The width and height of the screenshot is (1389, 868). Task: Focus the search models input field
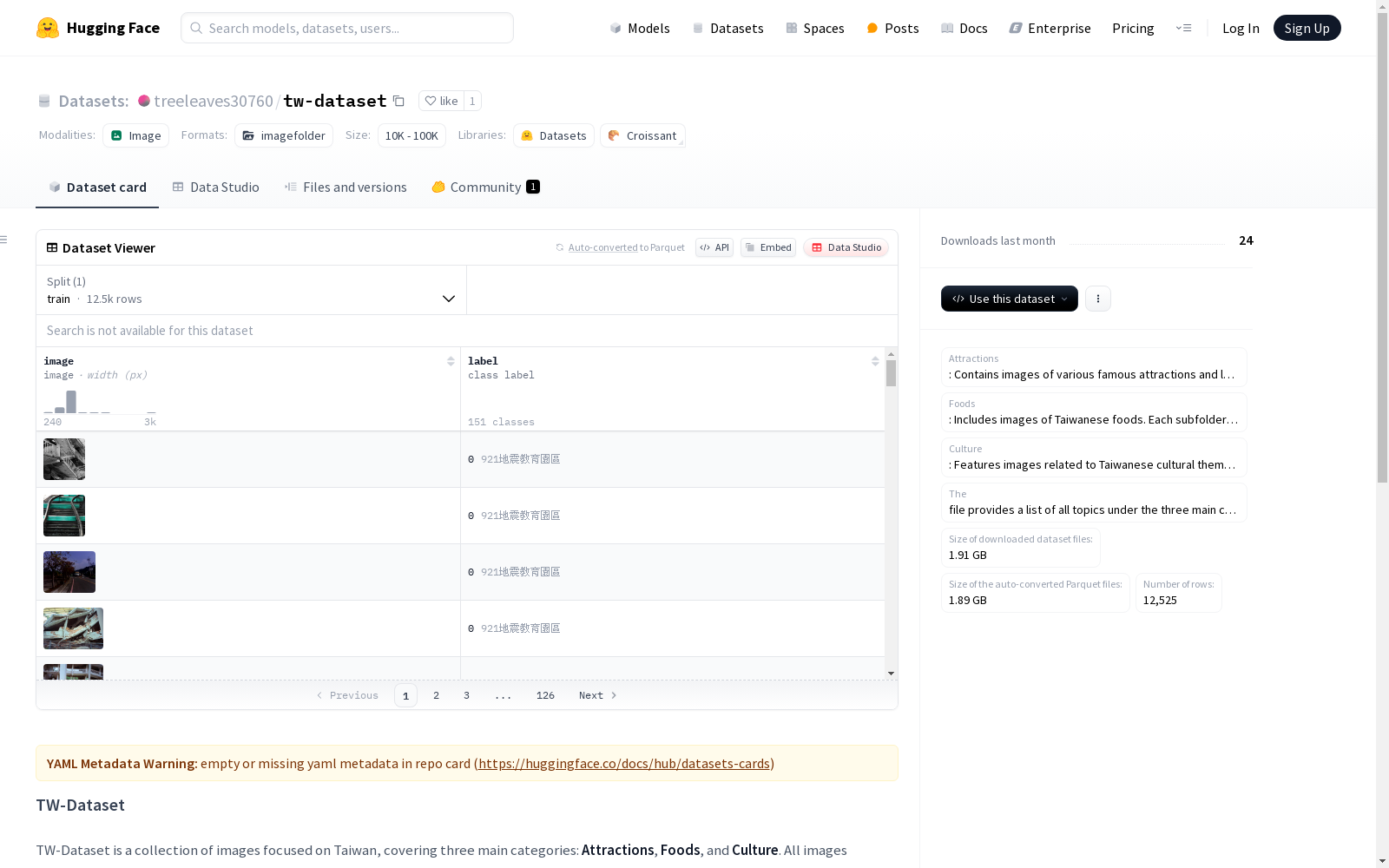[x=347, y=28]
